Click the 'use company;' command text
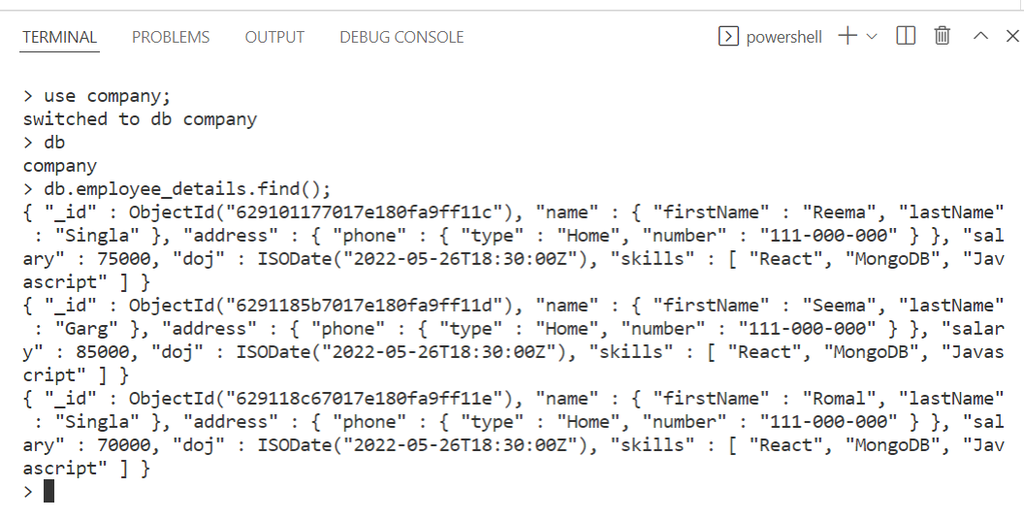Image resolution: width=1024 pixels, height=520 pixels. [x=107, y=96]
